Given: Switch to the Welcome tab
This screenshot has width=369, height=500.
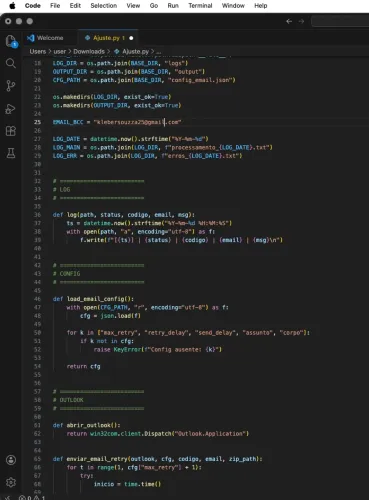Looking at the screenshot, I should [50, 38].
